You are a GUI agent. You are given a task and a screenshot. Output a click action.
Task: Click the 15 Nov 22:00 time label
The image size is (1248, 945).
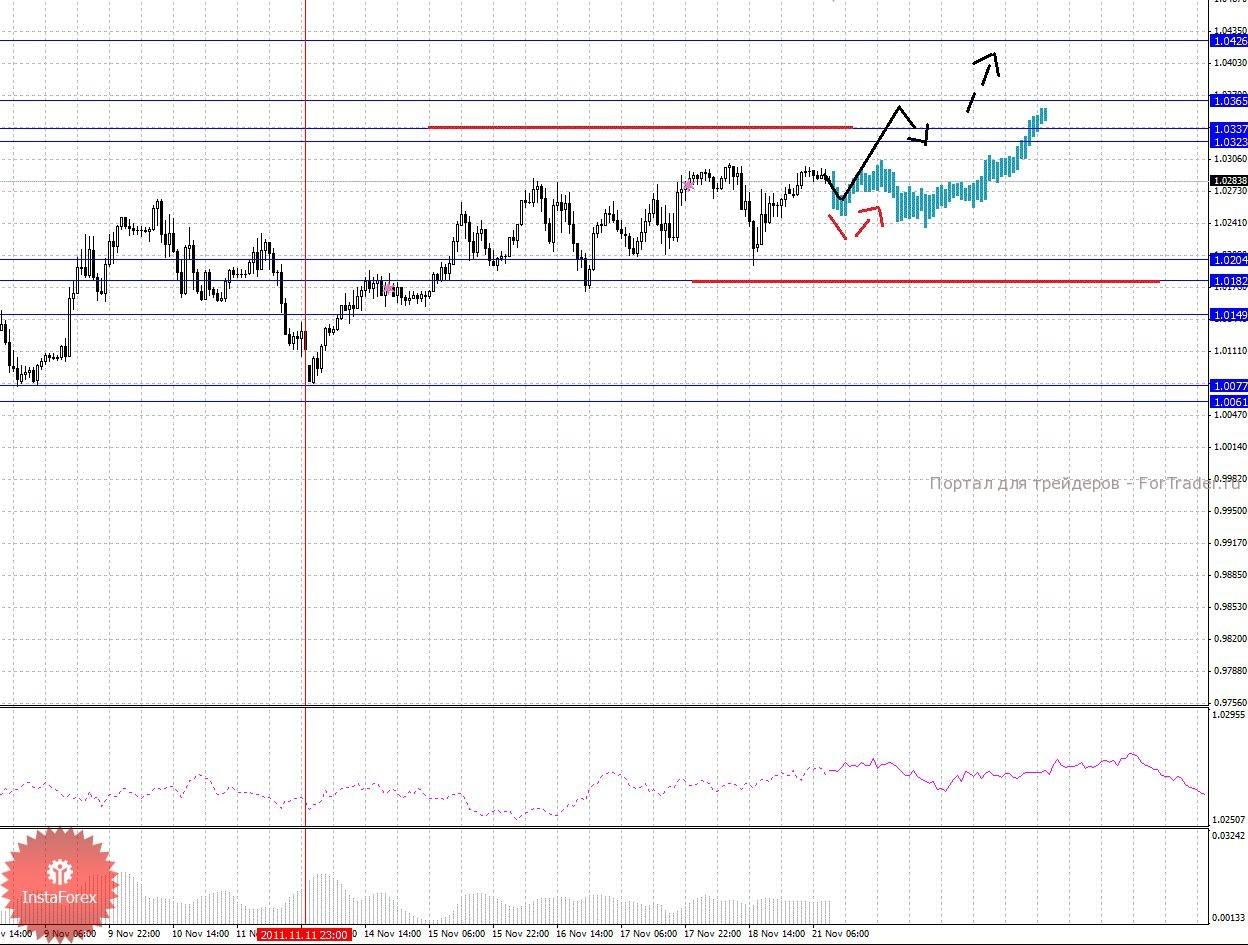click(x=520, y=934)
